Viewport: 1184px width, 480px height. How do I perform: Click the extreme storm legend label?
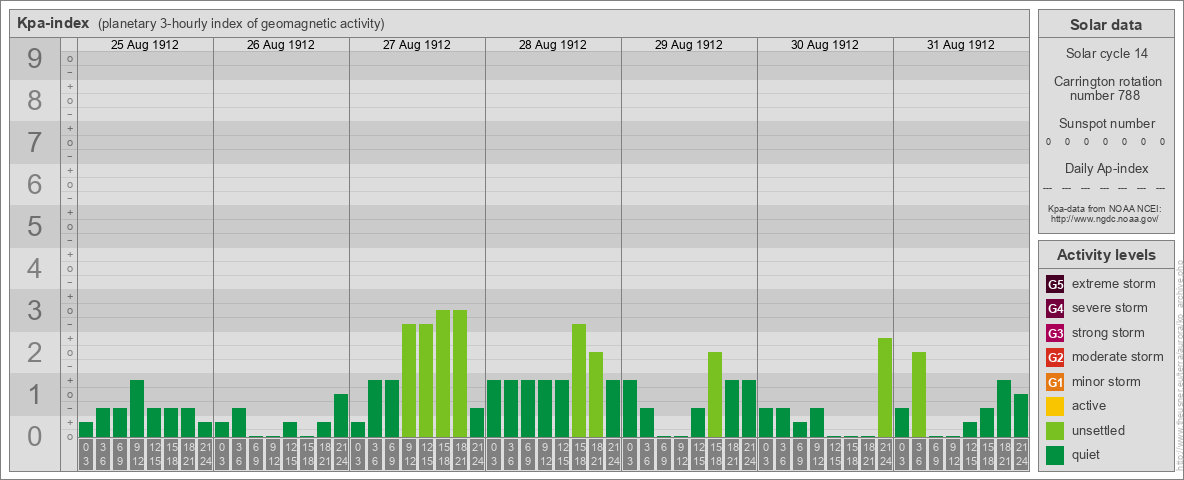pos(1114,285)
